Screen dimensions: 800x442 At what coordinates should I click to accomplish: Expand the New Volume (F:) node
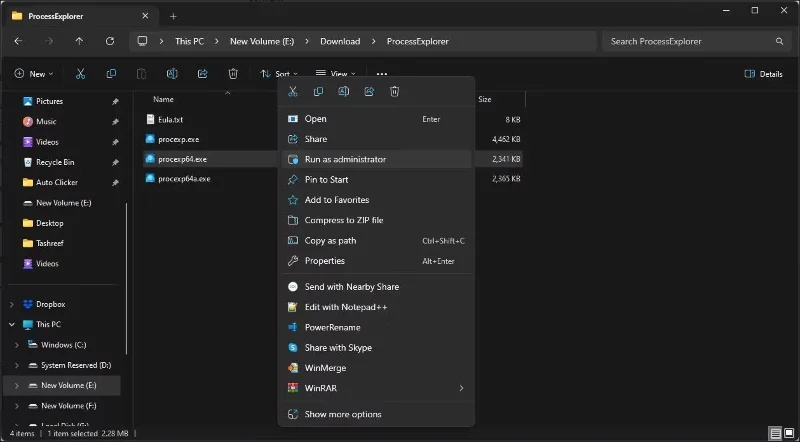17,406
